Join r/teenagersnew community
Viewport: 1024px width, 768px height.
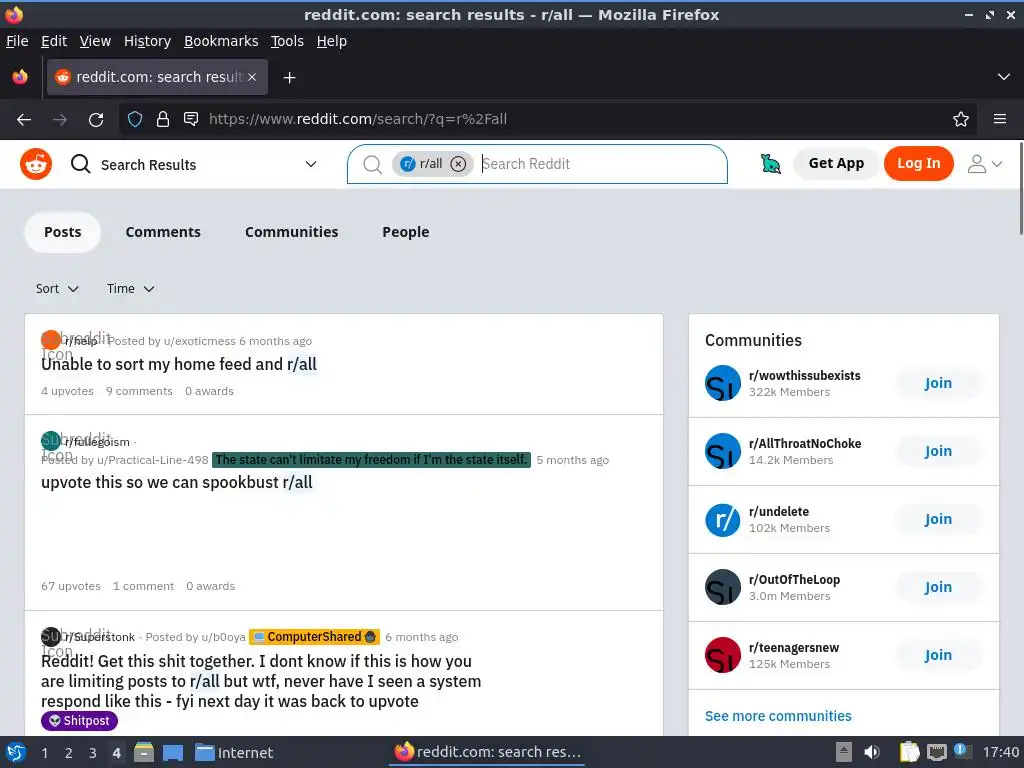tap(938, 655)
